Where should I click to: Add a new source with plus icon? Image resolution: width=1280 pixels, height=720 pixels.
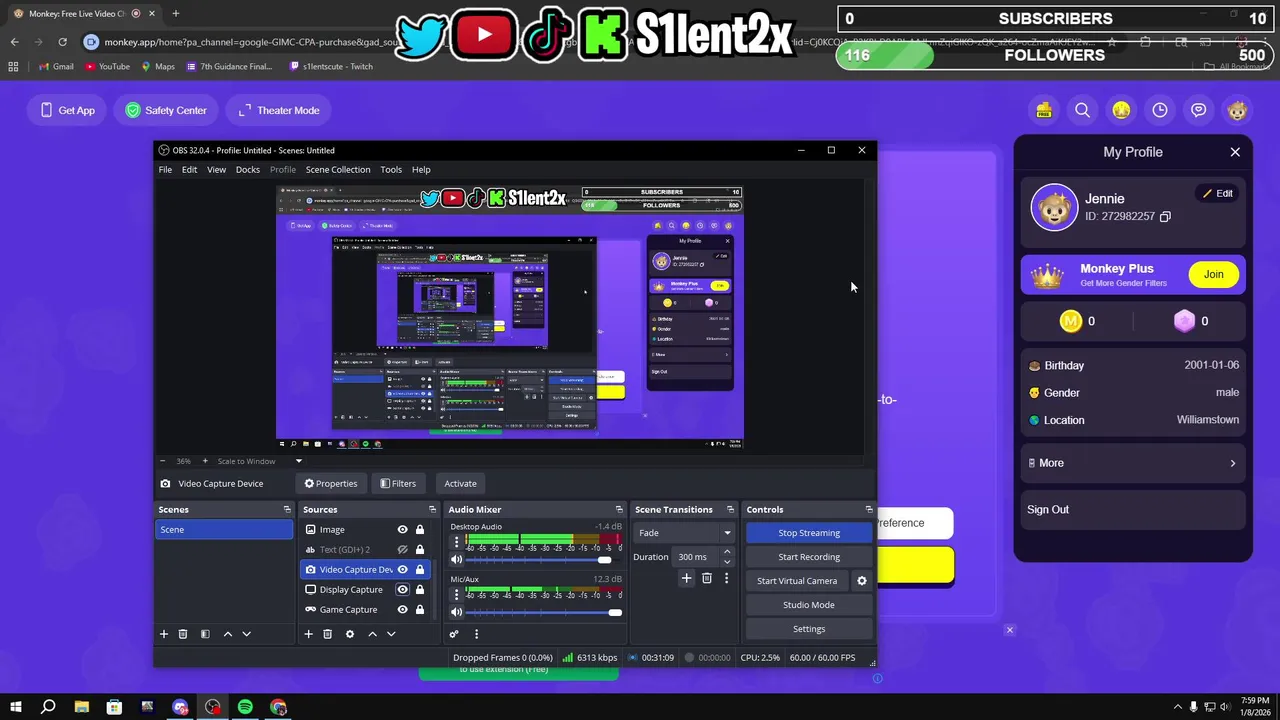coord(308,634)
